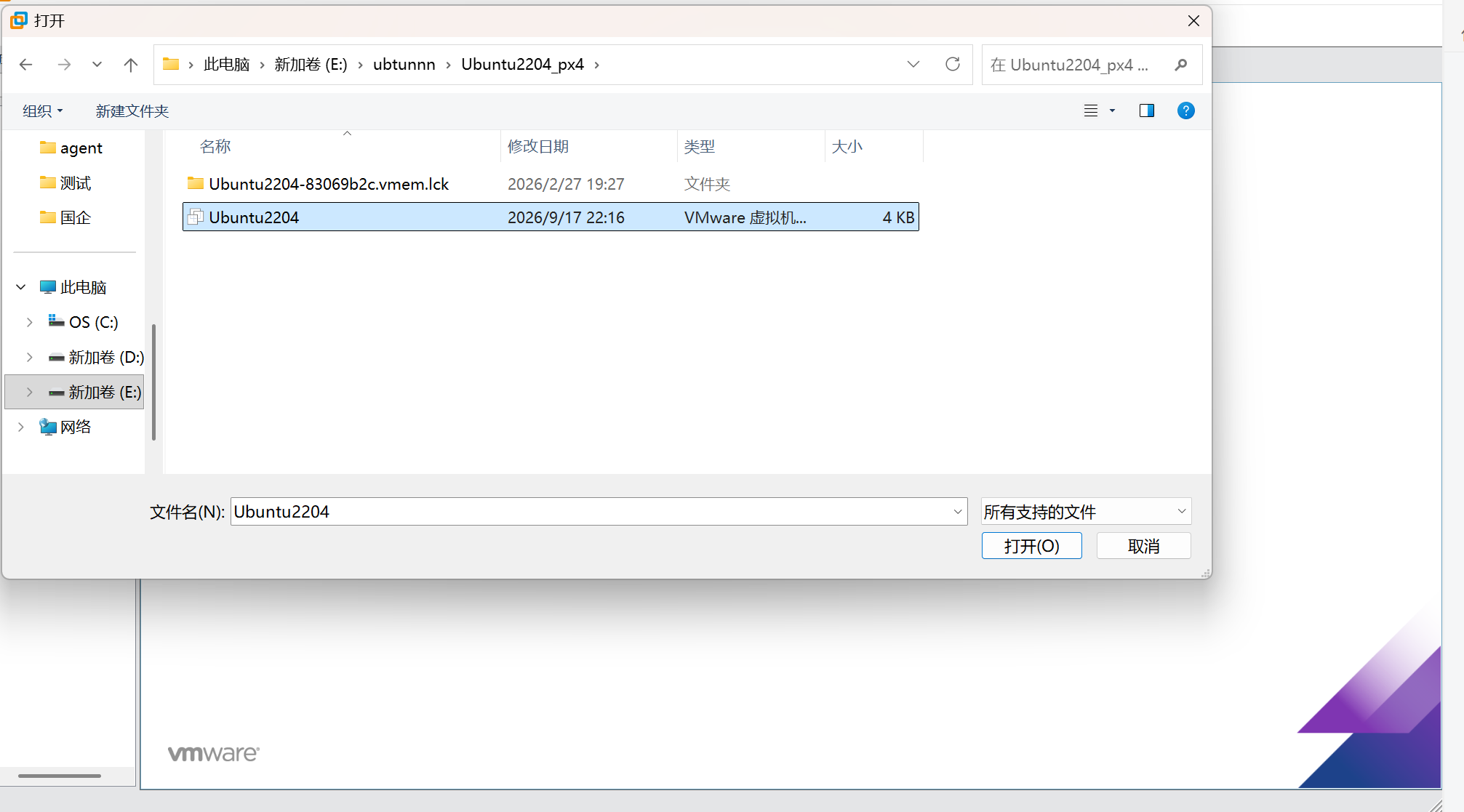Select Ubuntu2204-83069b2c.vmem.lck folder

pos(551,184)
